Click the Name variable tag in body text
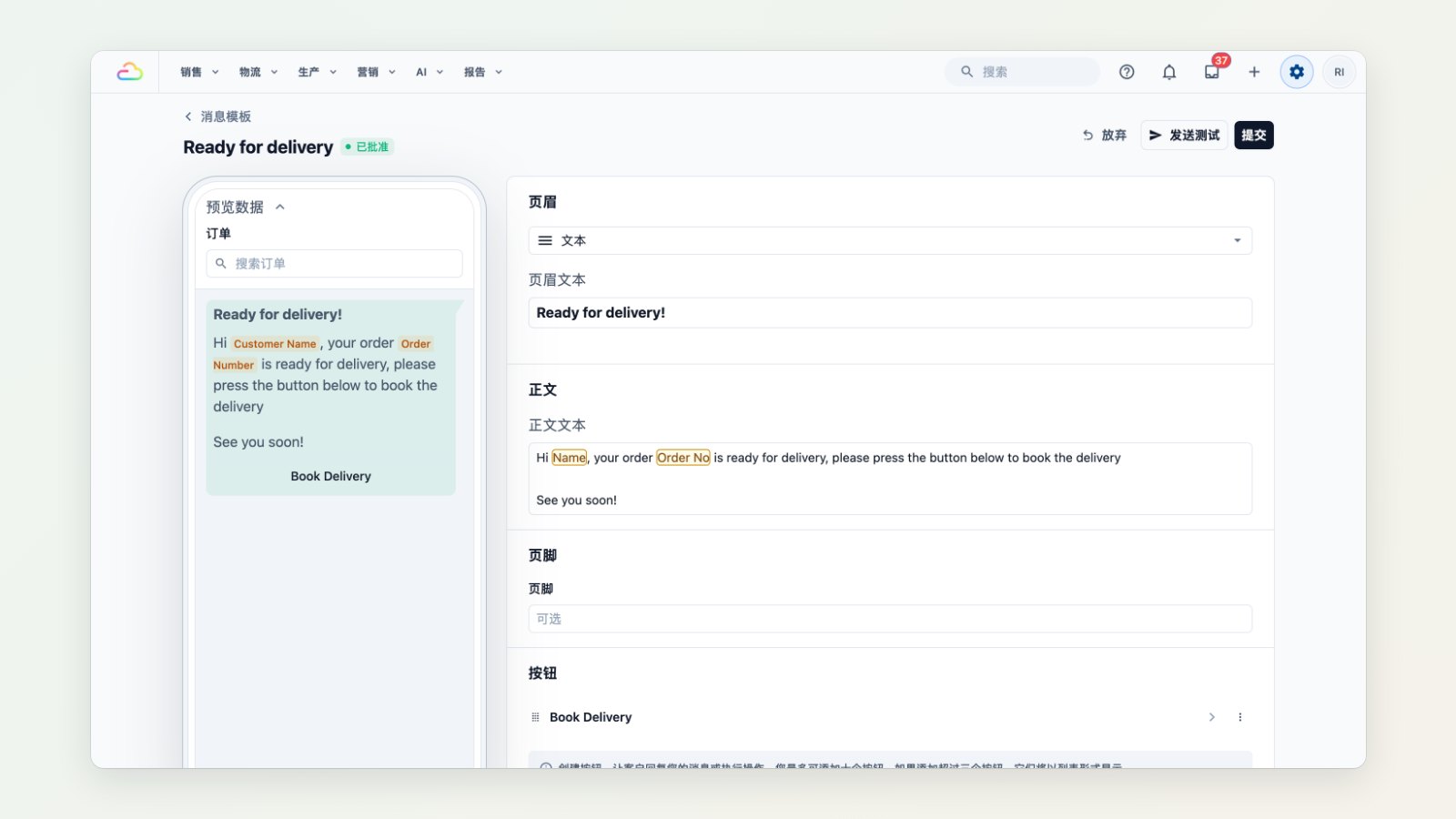 click(570, 458)
